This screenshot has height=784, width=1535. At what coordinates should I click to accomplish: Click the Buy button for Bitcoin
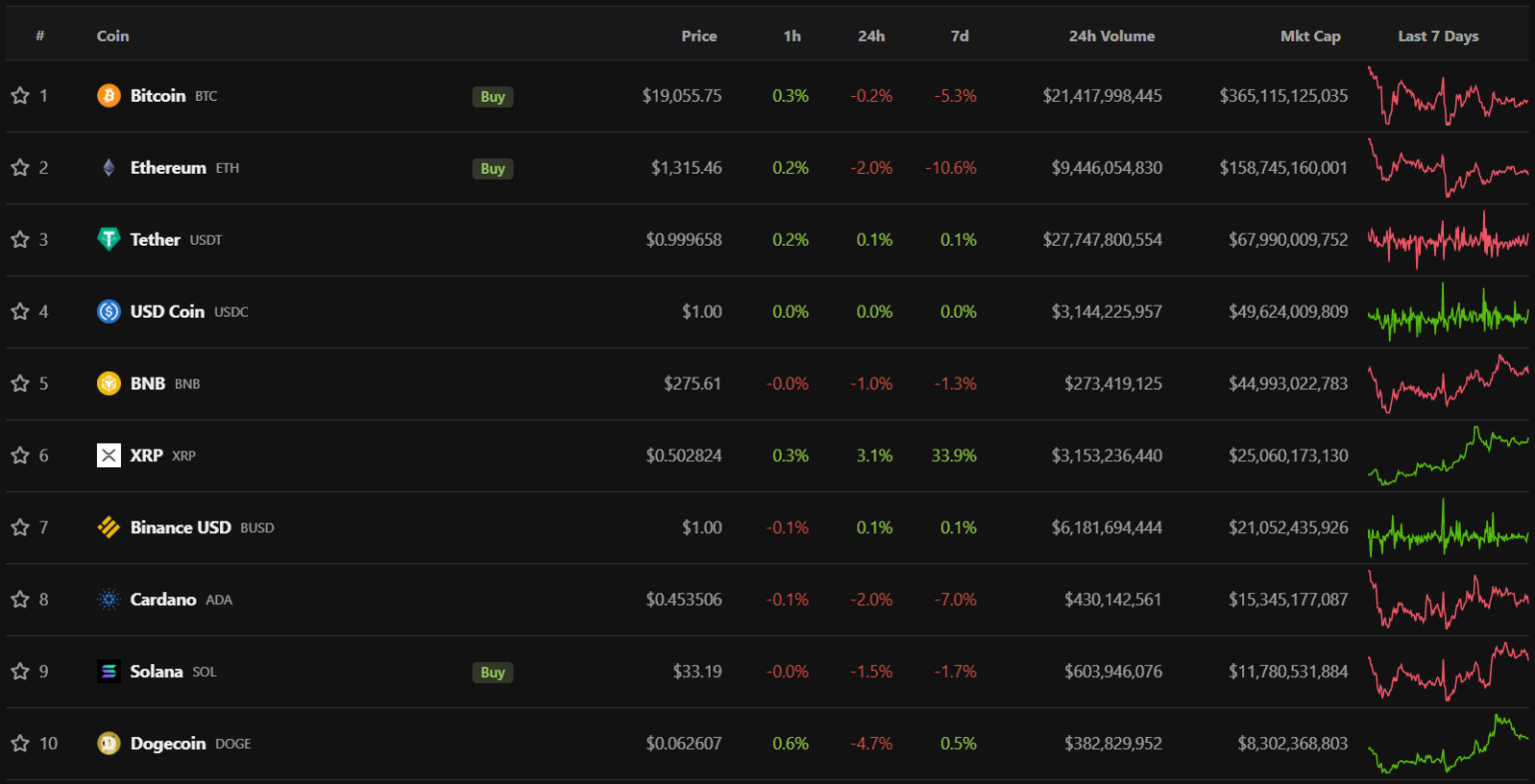[493, 97]
